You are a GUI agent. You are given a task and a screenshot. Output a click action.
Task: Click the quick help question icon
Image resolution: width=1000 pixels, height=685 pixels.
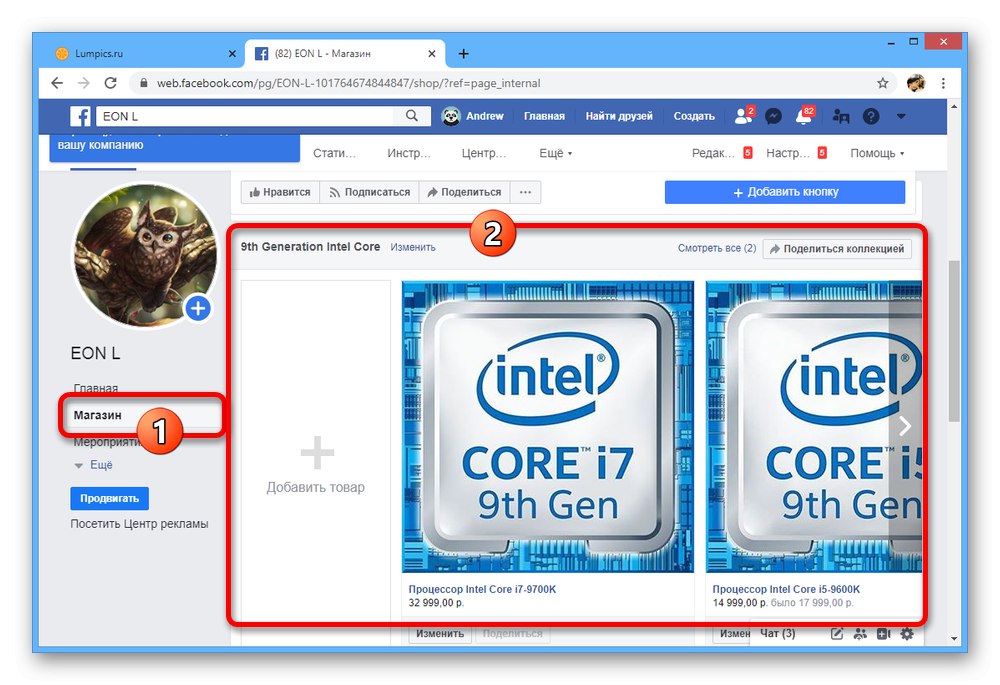coord(871,116)
